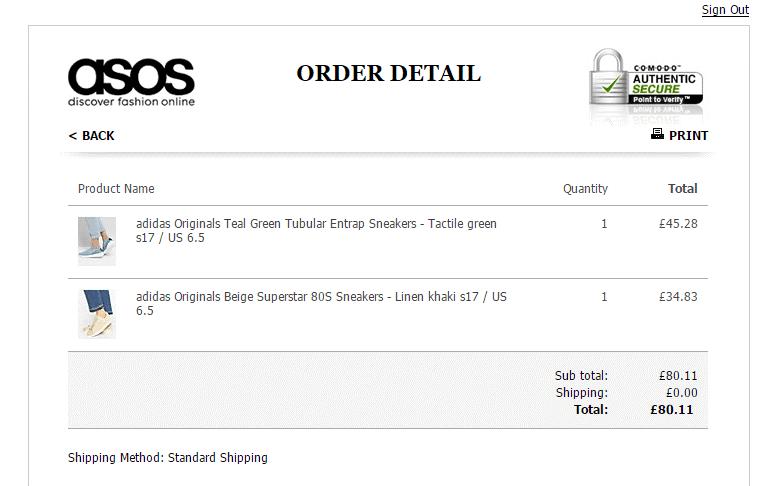Viewport: 772px width, 486px height.
Task: Select the Beige Superstar 80S product name
Action: 321,304
